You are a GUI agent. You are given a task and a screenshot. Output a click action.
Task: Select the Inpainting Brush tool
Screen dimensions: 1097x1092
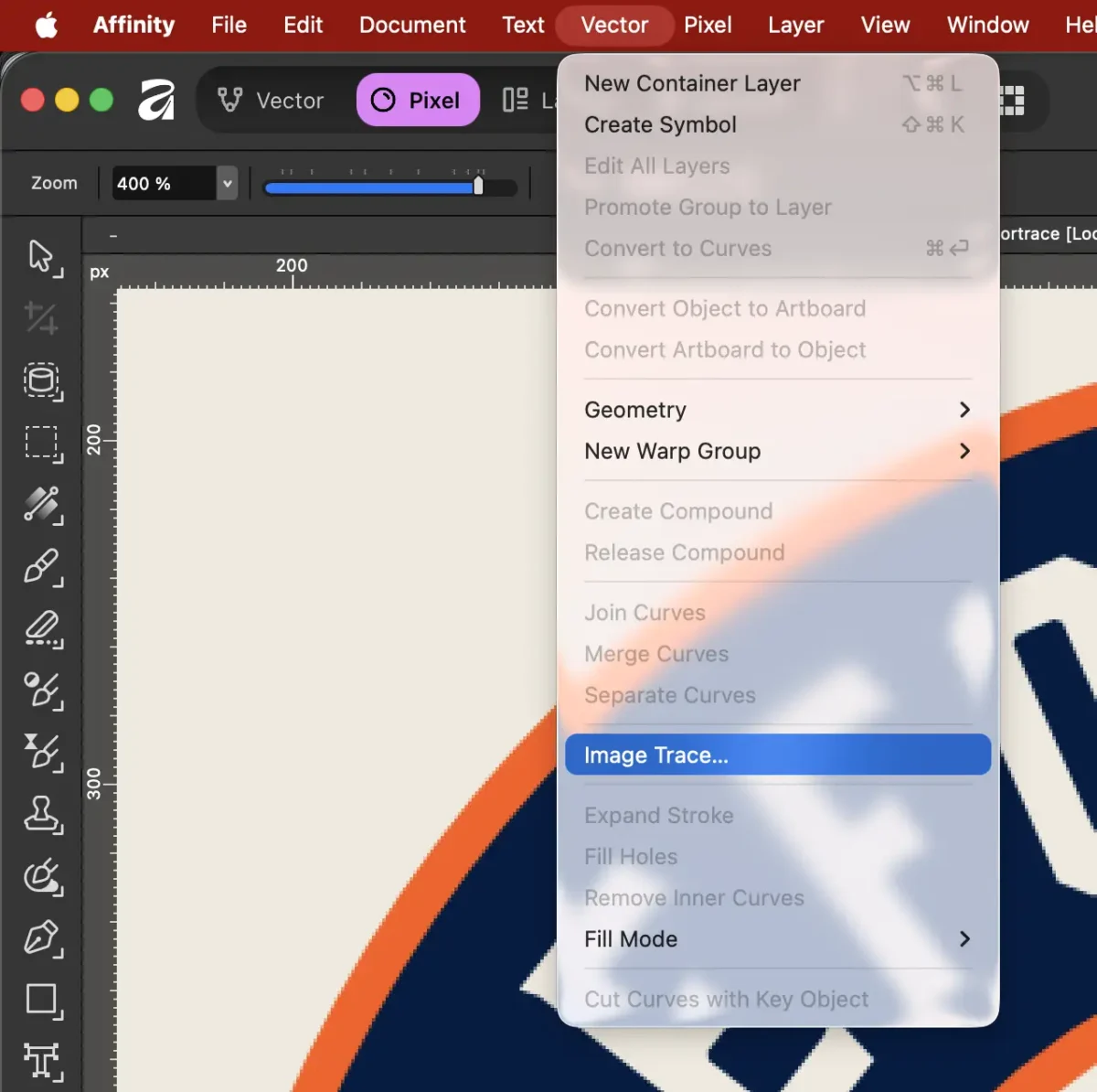(42, 876)
